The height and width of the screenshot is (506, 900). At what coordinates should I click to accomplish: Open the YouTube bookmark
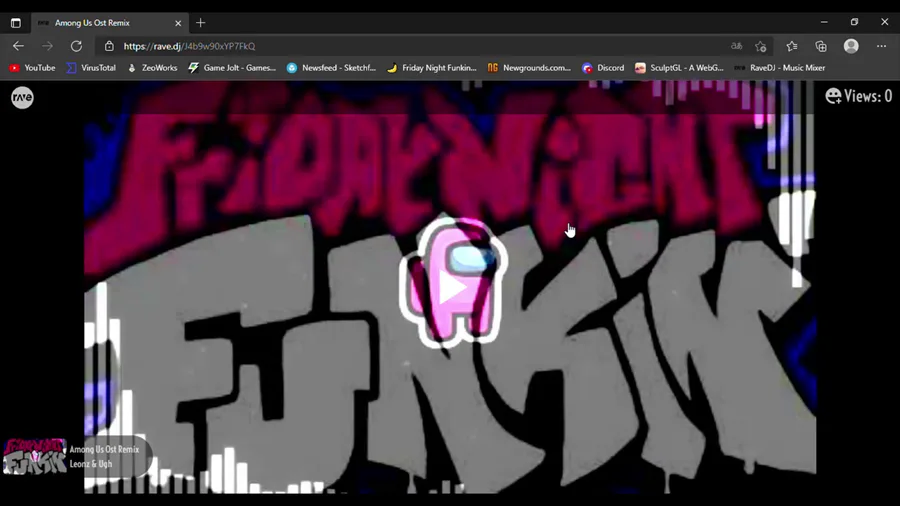click(32, 68)
